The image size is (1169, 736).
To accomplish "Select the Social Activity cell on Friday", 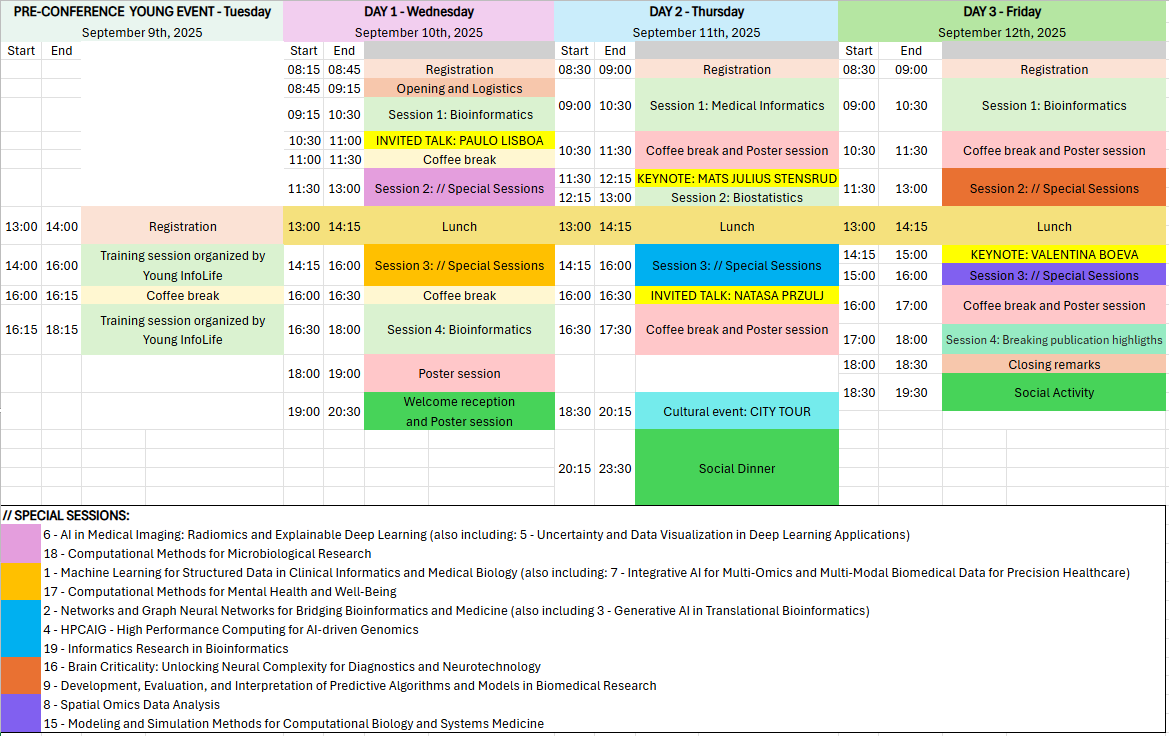I will (1054, 392).
